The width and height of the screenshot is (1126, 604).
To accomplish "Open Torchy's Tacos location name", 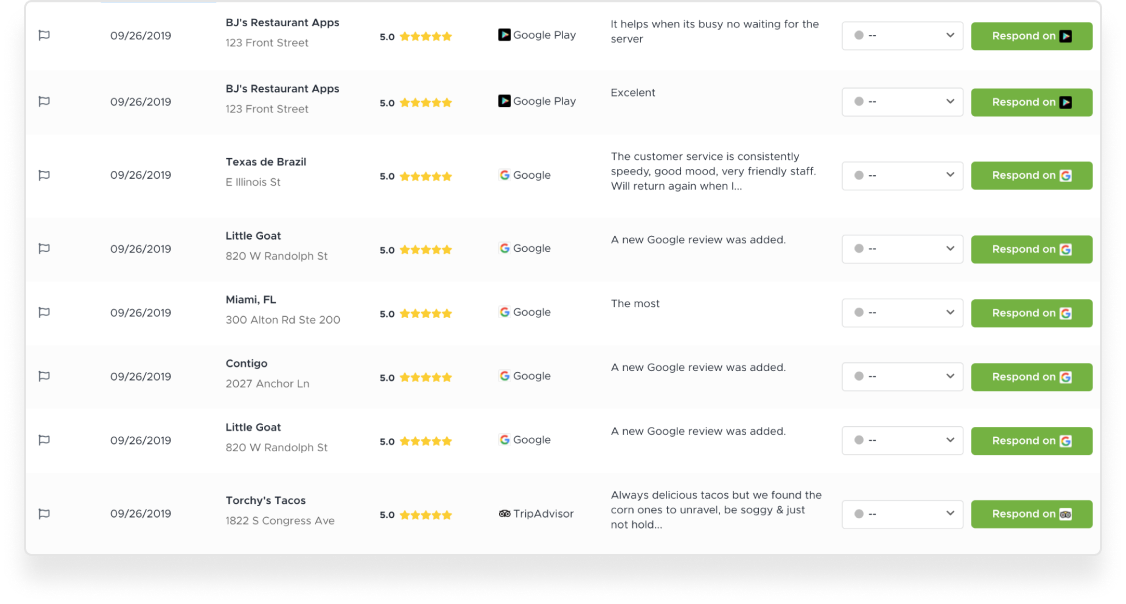I will coord(266,501).
